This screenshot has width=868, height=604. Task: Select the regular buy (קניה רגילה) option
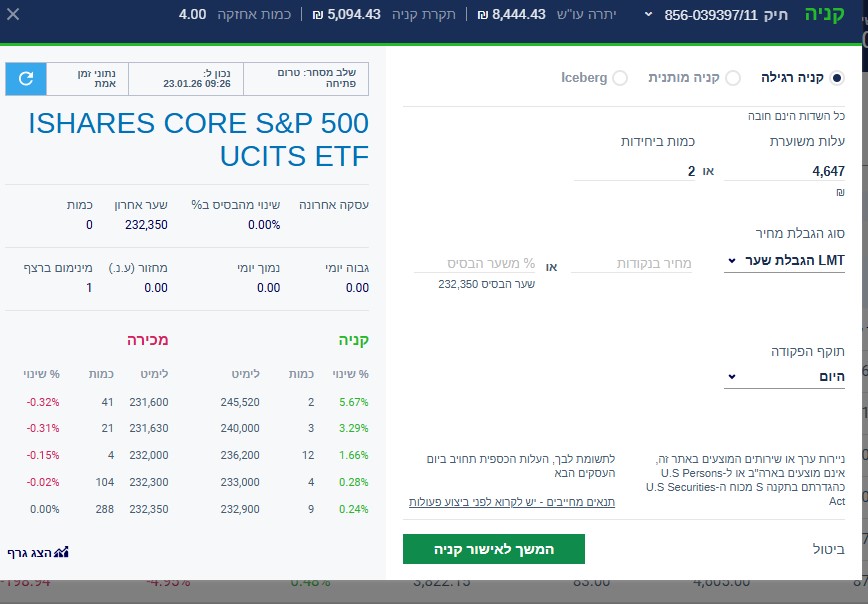[837, 78]
